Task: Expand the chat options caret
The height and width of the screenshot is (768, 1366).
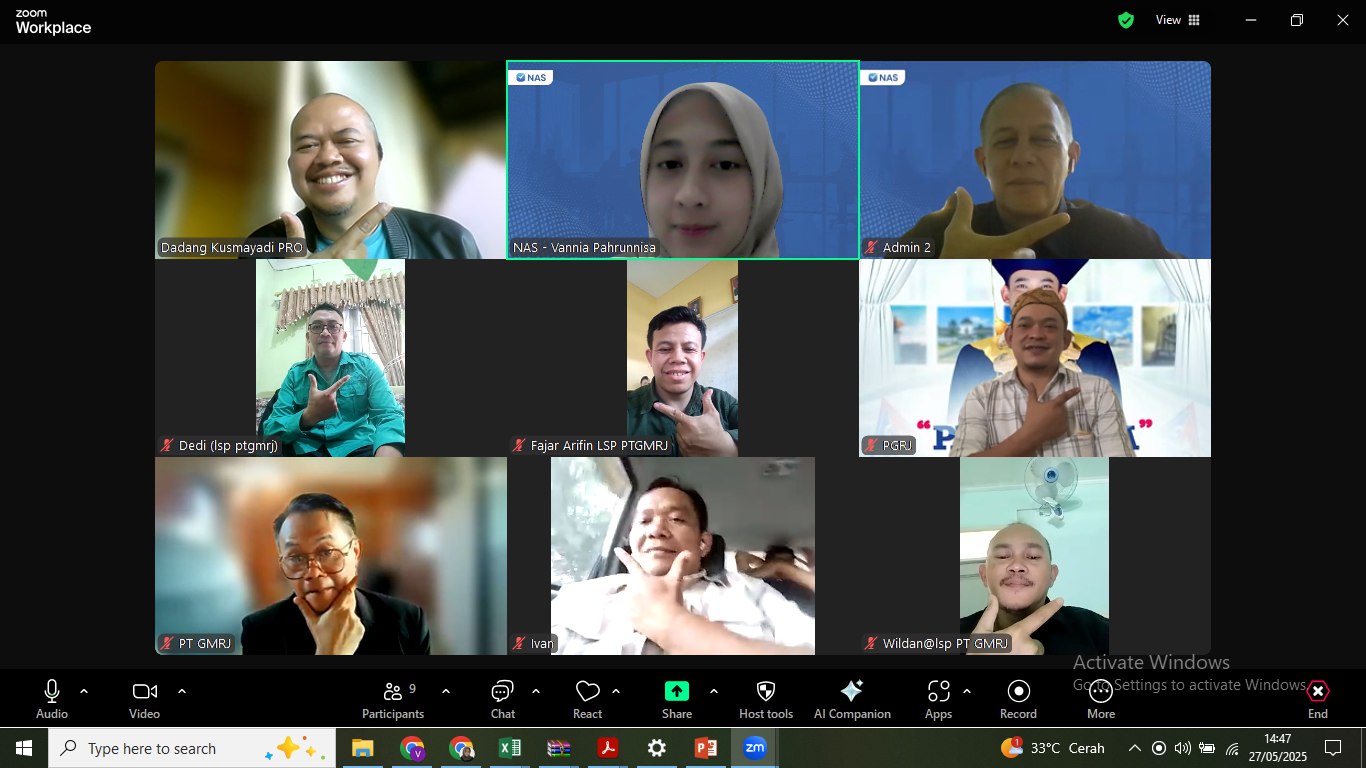Action: (536, 691)
